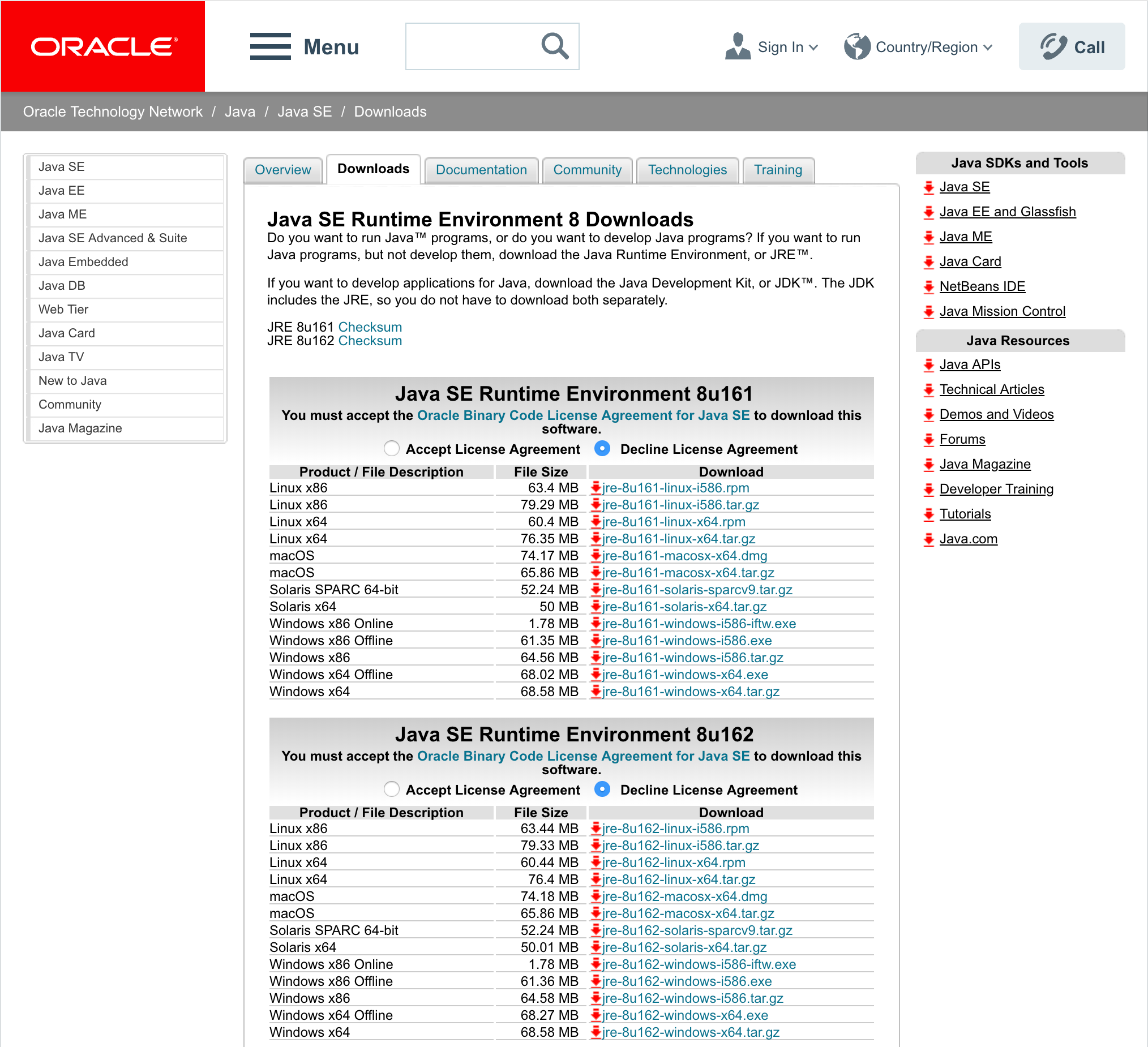This screenshot has height=1047, width=1148.
Task: Click red download icon for jre-8u161-windows-x64.exe
Action: coord(596,675)
